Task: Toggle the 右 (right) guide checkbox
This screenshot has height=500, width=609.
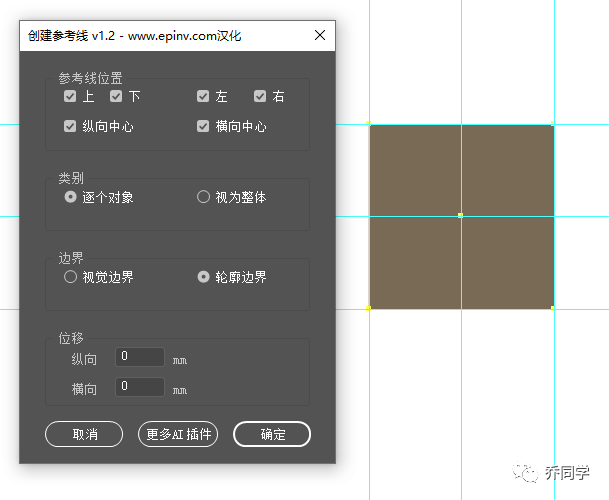Action: pyautogui.click(x=260, y=96)
